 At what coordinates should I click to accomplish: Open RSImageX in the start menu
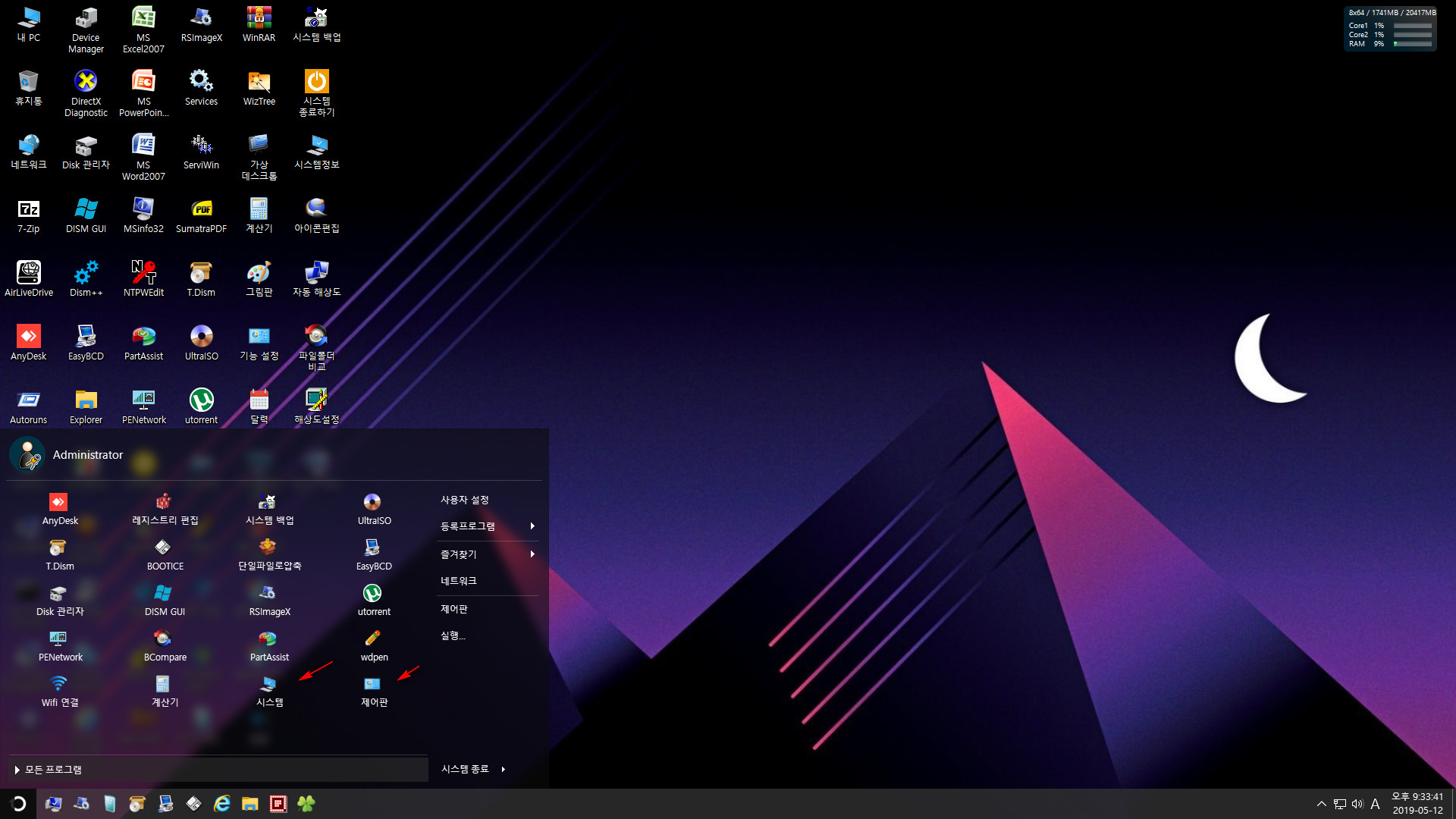tap(269, 600)
